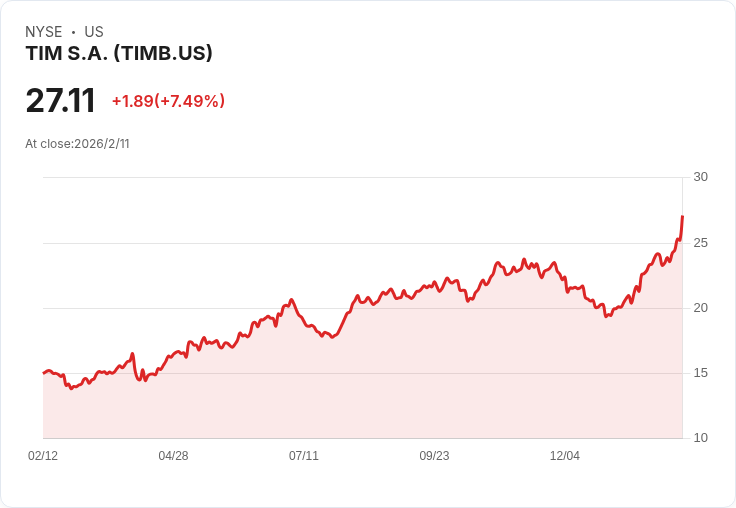Click the NYSE exchange label
This screenshot has width=736, height=508.
pyautogui.click(x=44, y=32)
